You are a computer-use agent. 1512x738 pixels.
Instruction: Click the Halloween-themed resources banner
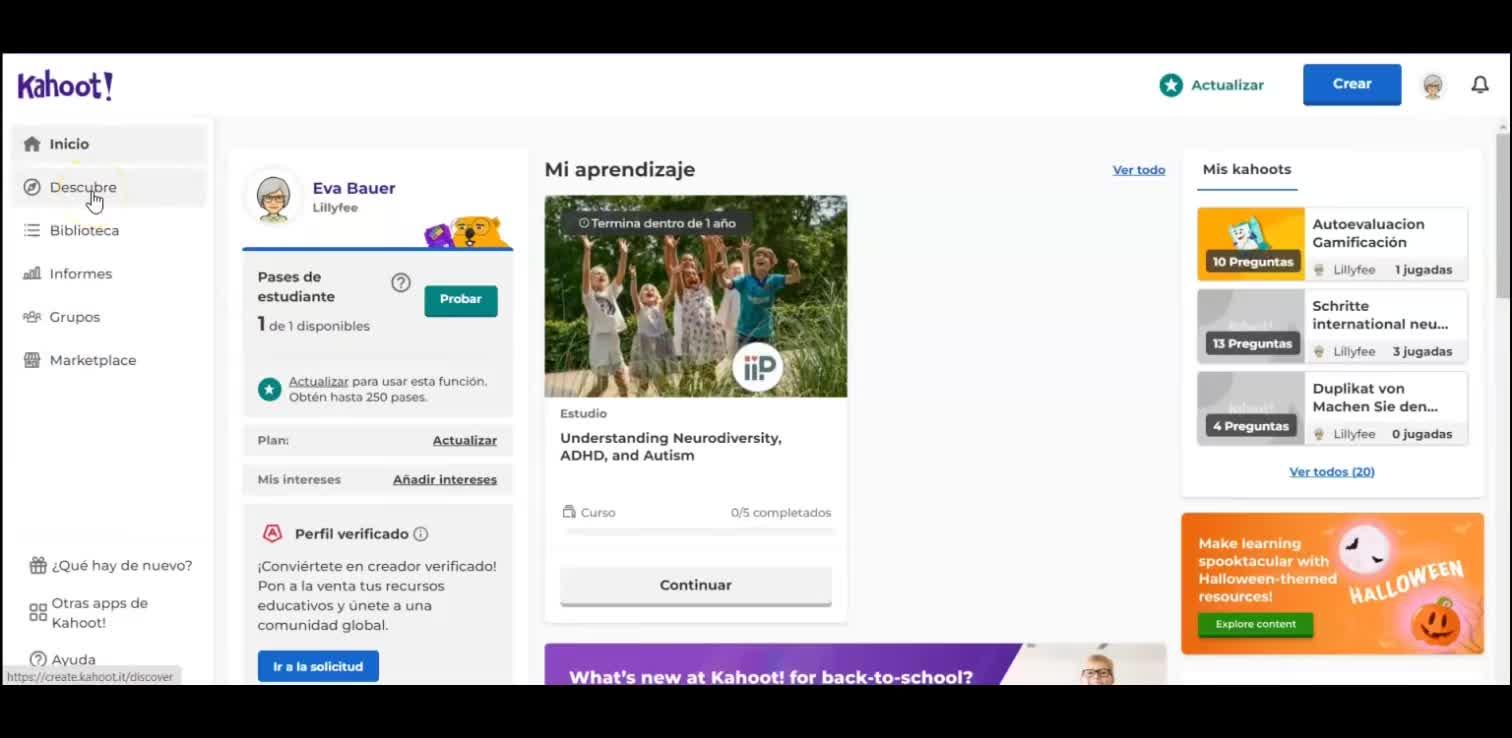tap(1332, 584)
